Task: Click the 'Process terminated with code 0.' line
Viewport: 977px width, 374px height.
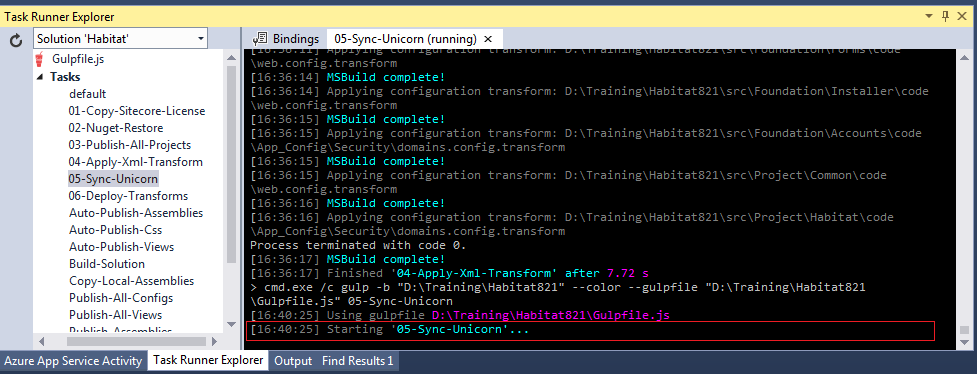Action: coord(358,245)
